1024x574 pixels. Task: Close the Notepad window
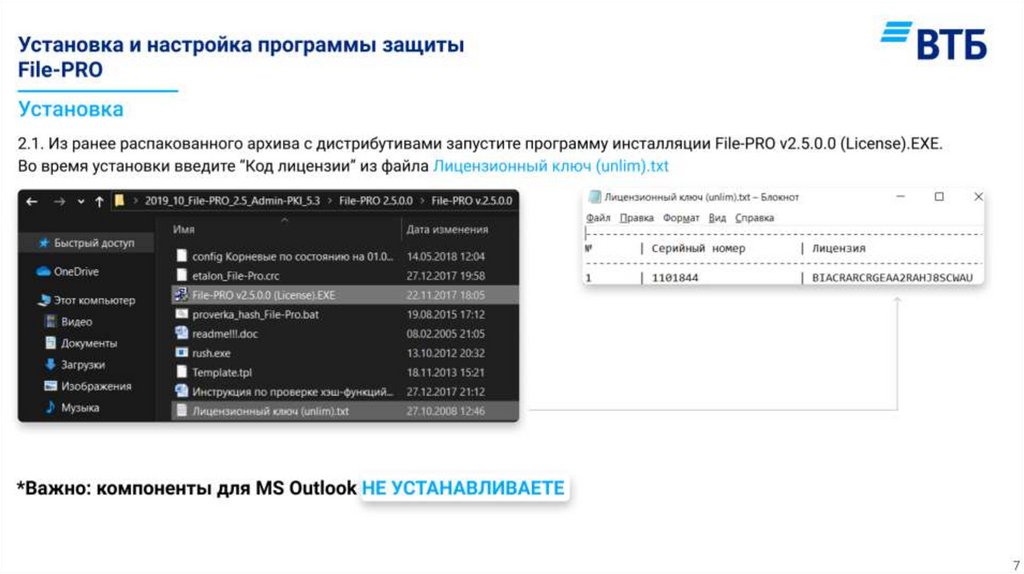(x=978, y=197)
